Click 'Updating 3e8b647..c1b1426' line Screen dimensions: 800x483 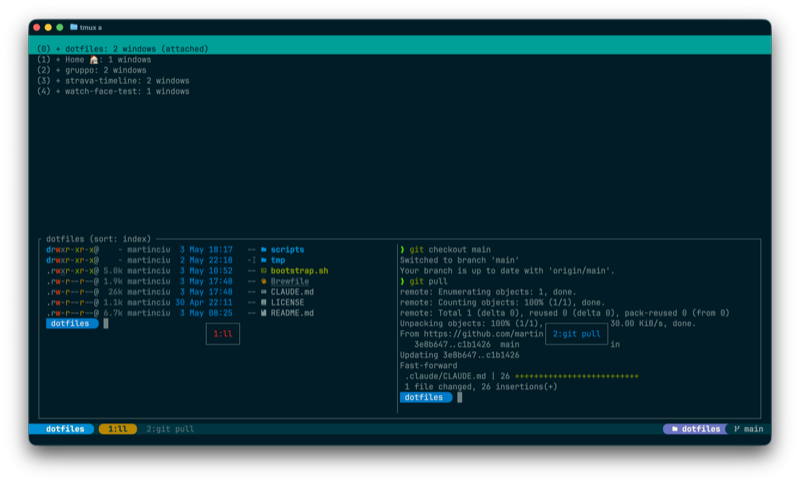[460, 355]
